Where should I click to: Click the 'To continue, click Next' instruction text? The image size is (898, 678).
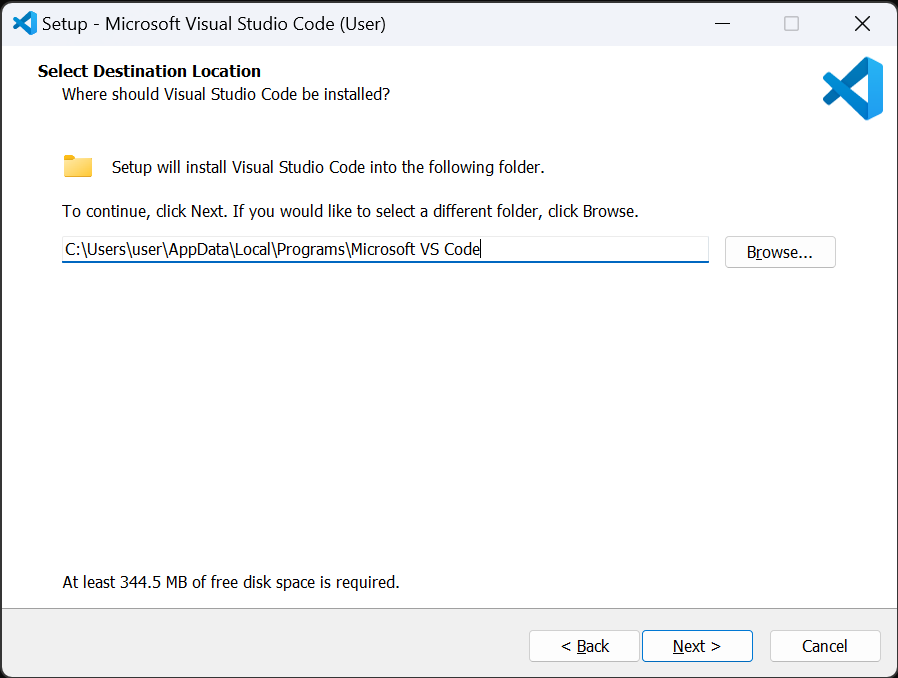point(350,211)
